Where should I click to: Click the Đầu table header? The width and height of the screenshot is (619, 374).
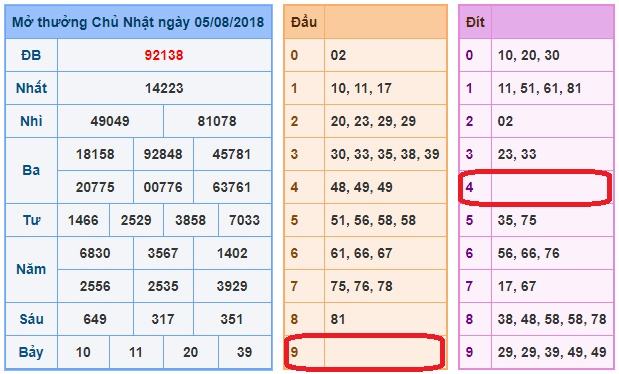[304, 22]
